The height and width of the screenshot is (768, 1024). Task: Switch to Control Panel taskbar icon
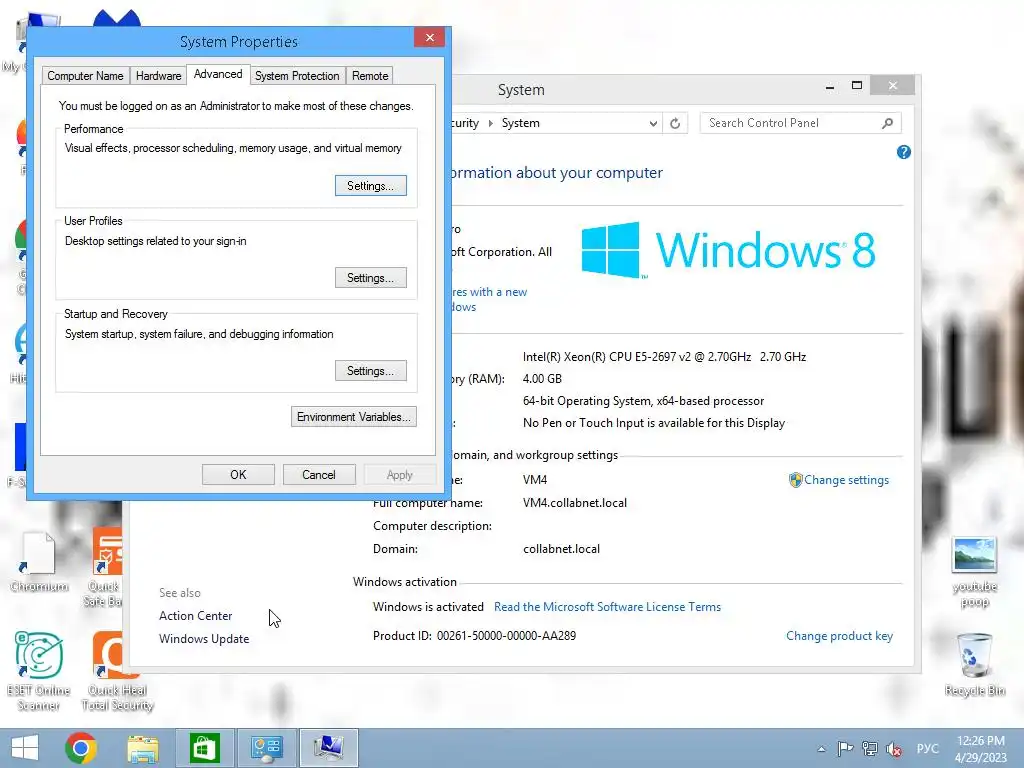tap(266, 748)
